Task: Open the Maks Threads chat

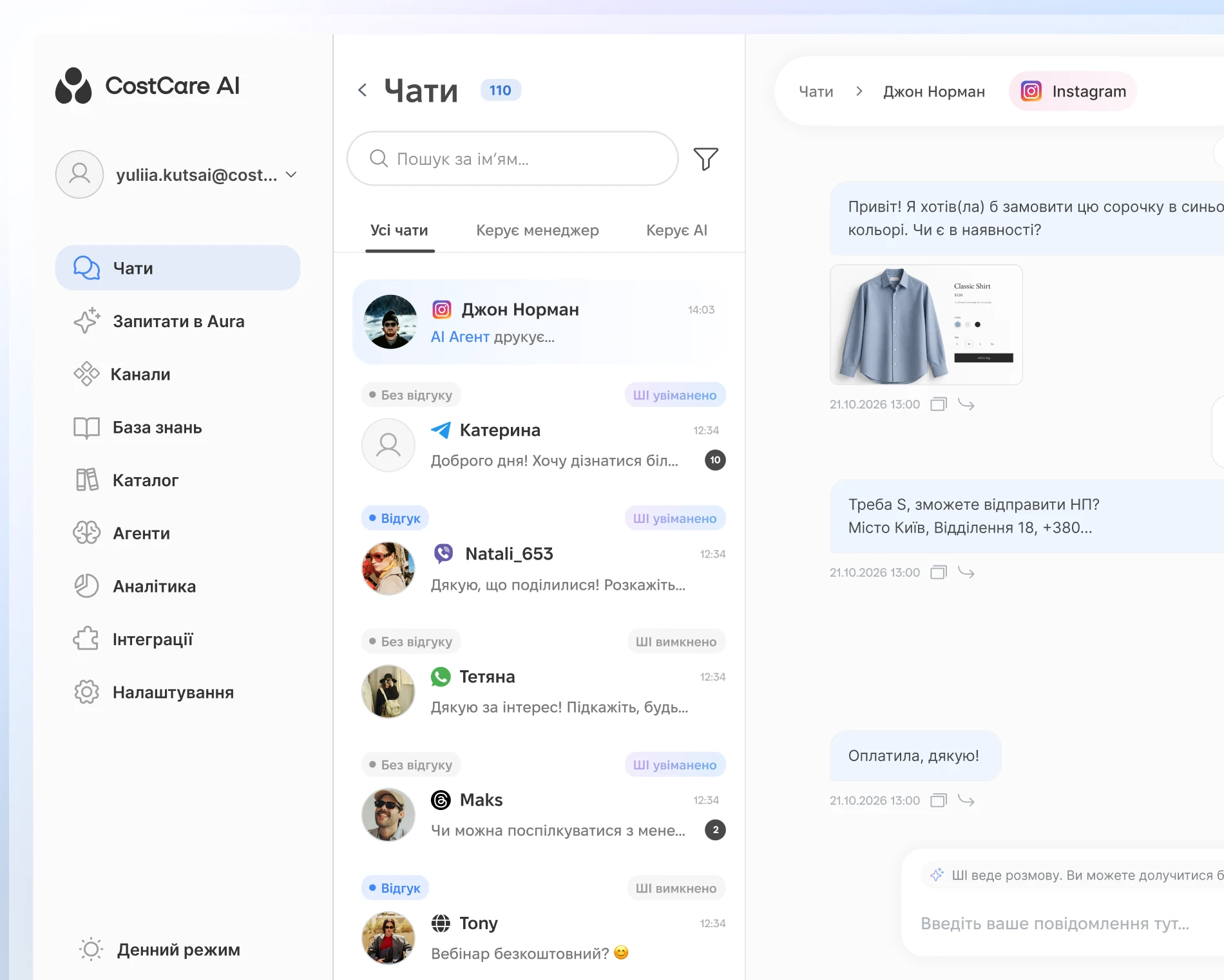Action: click(x=544, y=815)
